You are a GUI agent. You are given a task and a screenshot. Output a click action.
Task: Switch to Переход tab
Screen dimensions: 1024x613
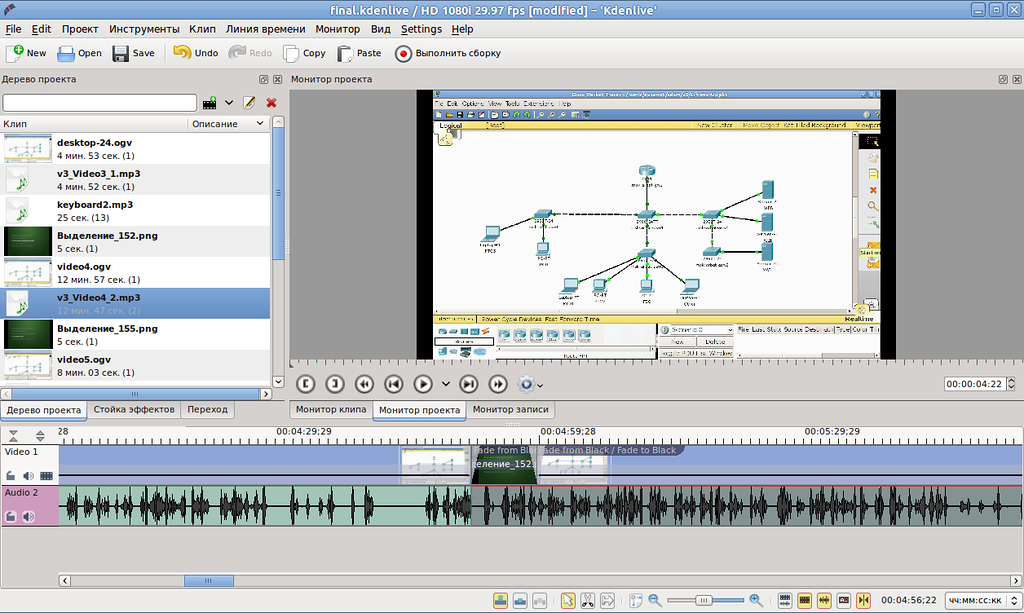[208, 409]
